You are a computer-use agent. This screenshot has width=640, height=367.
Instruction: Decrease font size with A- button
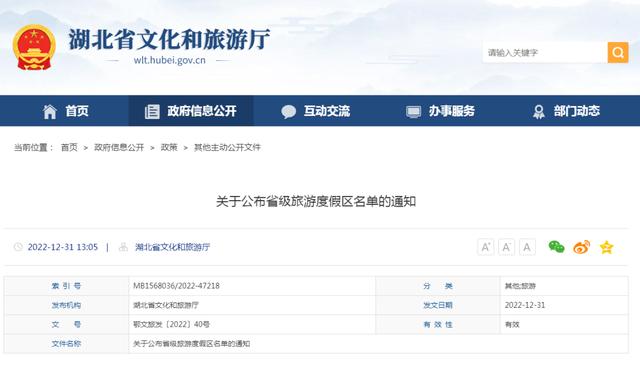(x=507, y=247)
